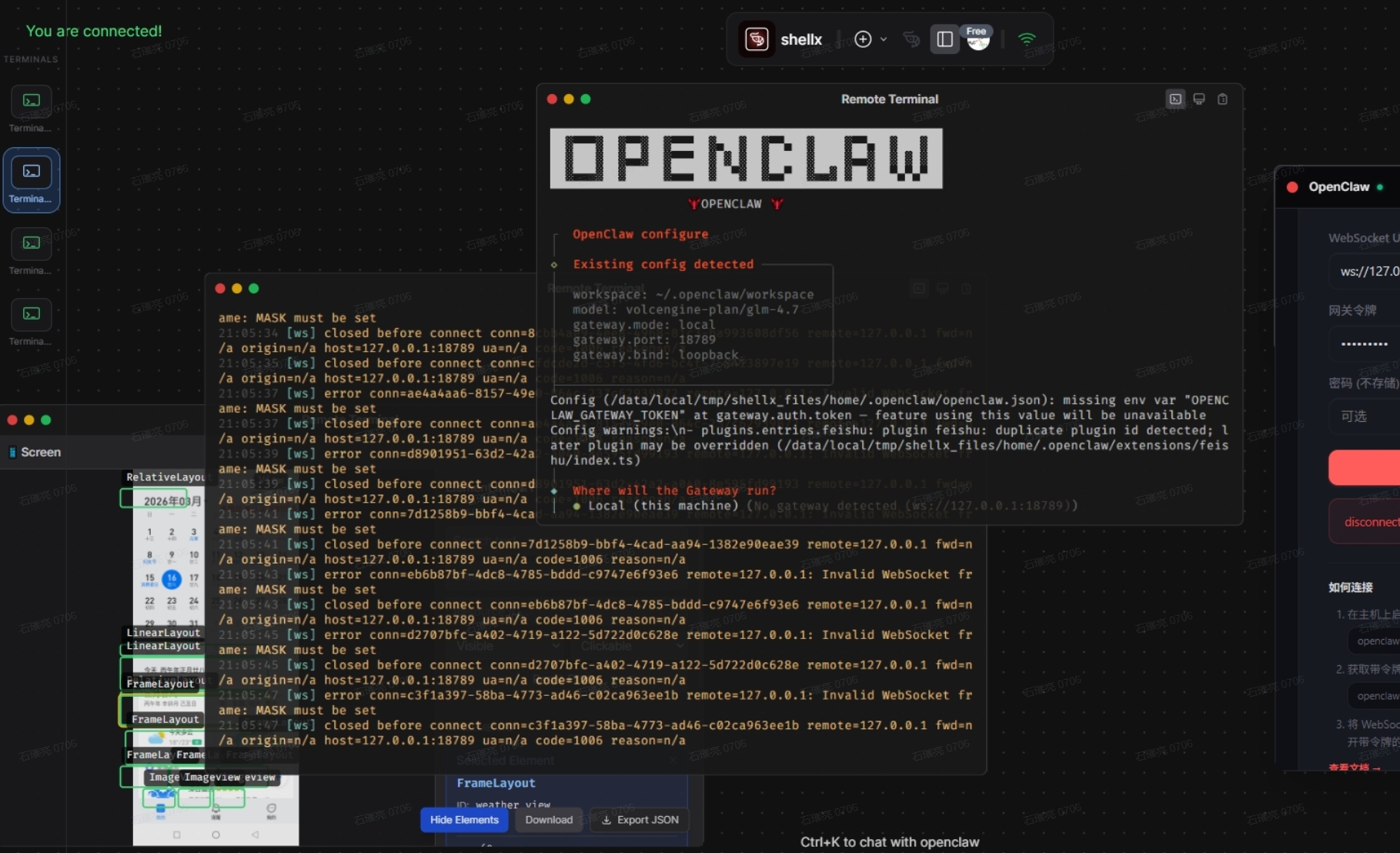The image size is (1400, 853).
Task: Click the green Wi-Fi connection status icon
Action: (x=1027, y=37)
